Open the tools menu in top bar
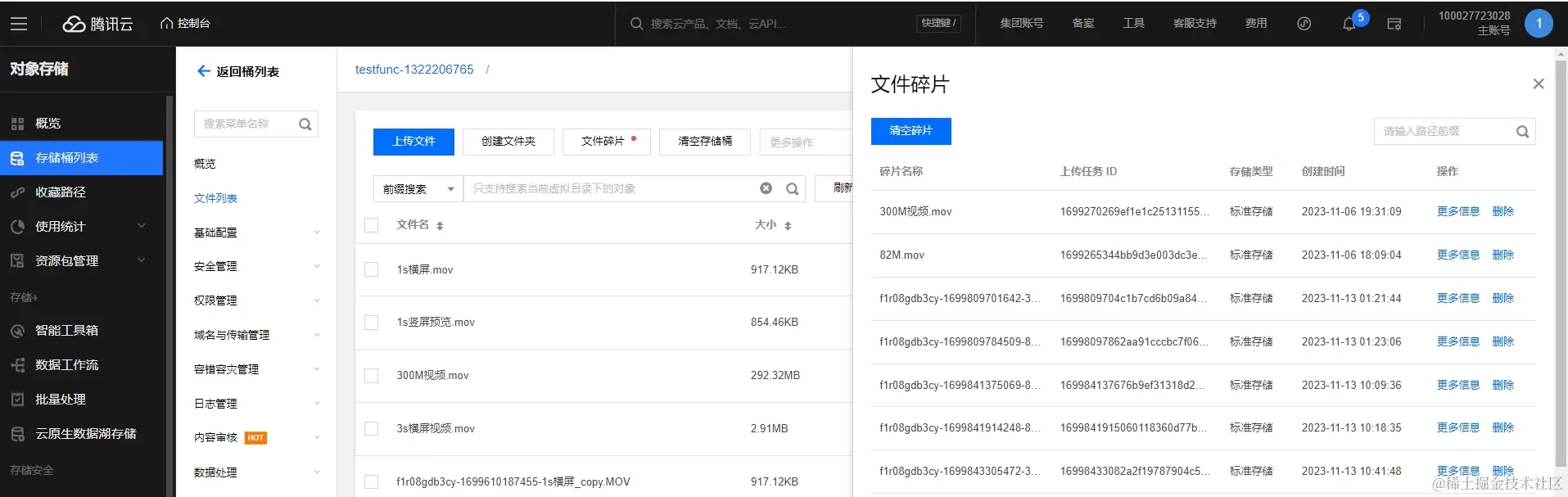 [1133, 24]
